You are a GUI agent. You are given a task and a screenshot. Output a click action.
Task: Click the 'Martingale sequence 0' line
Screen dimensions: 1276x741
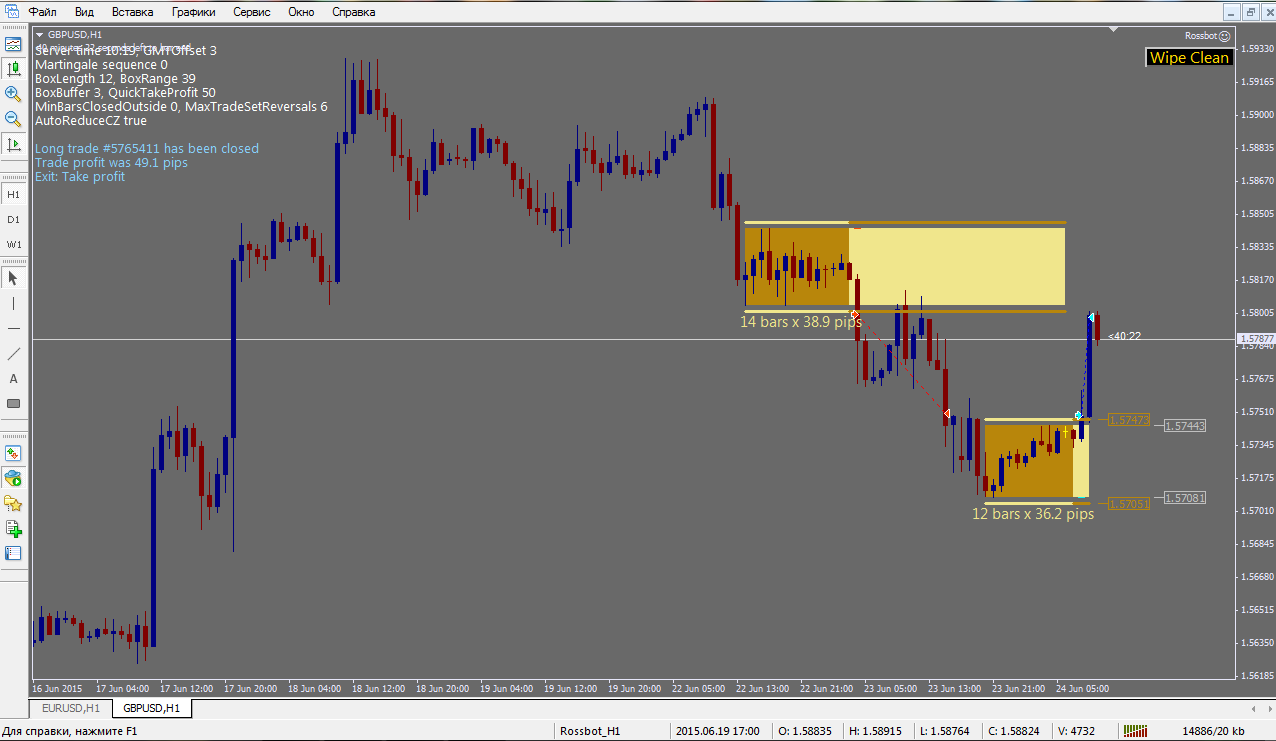101,64
